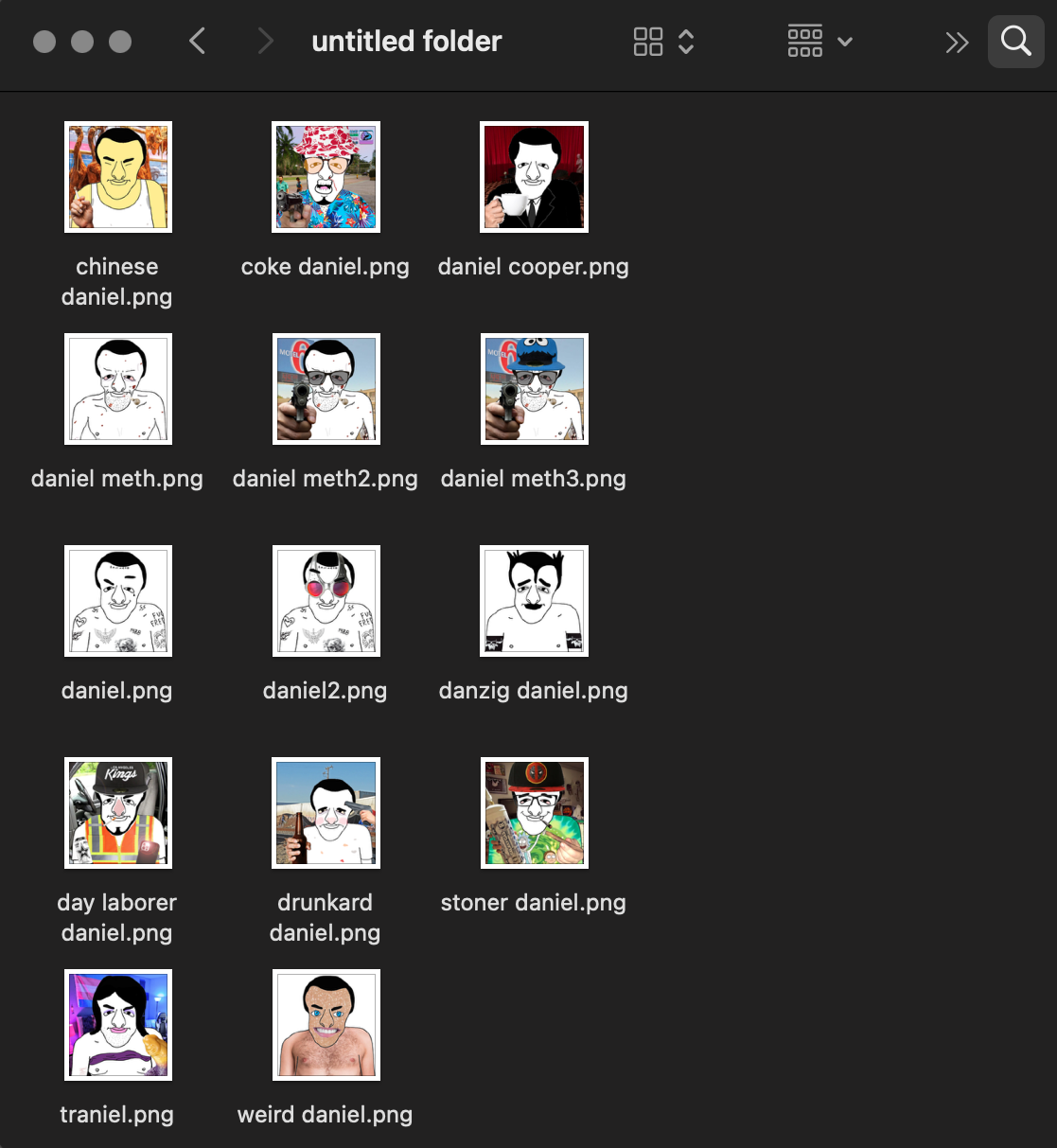Select day laborer daniel.png thumbnail
Image resolution: width=1057 pixels, height=1148 pixels.
(x=118, y=813)
